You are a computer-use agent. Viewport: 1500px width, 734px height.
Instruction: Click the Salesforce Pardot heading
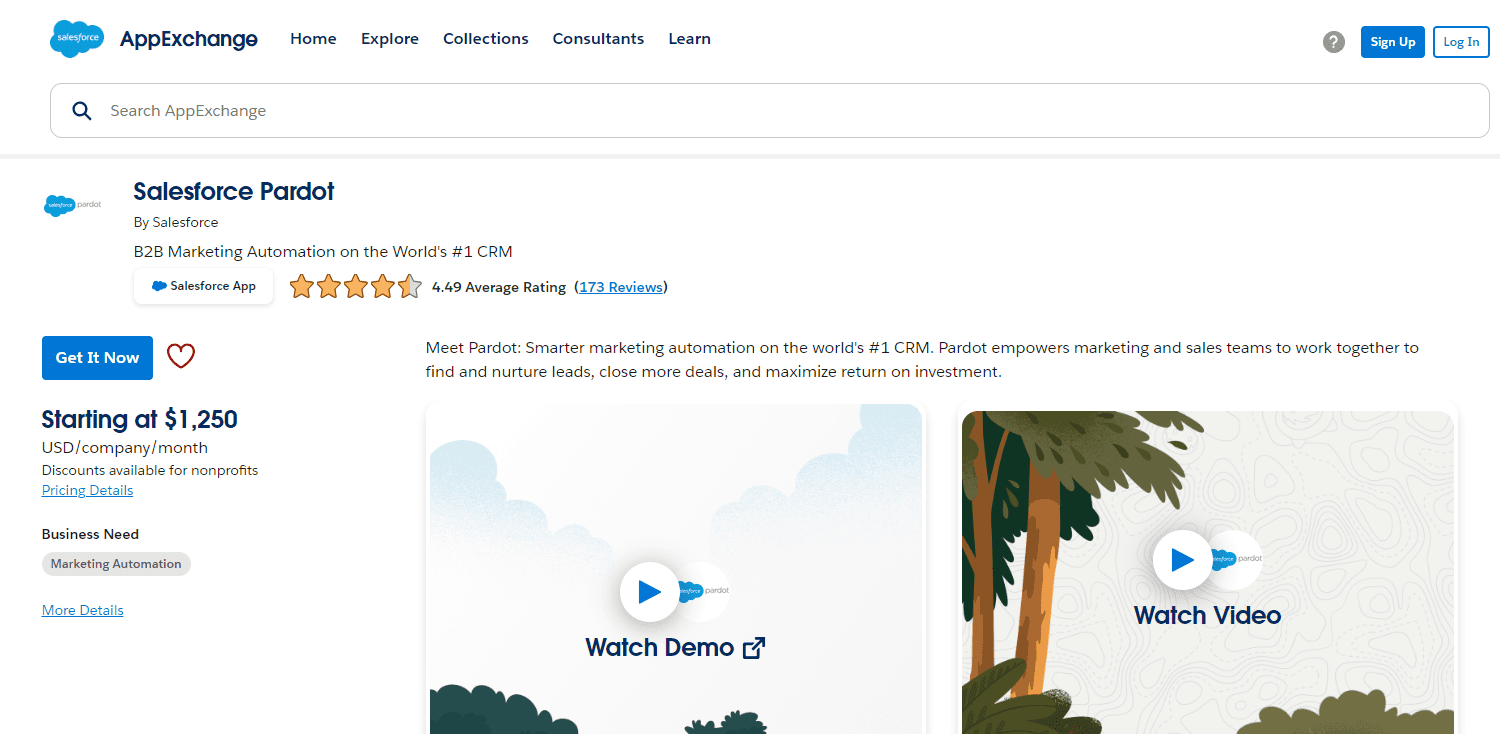[x=234, y=191]
